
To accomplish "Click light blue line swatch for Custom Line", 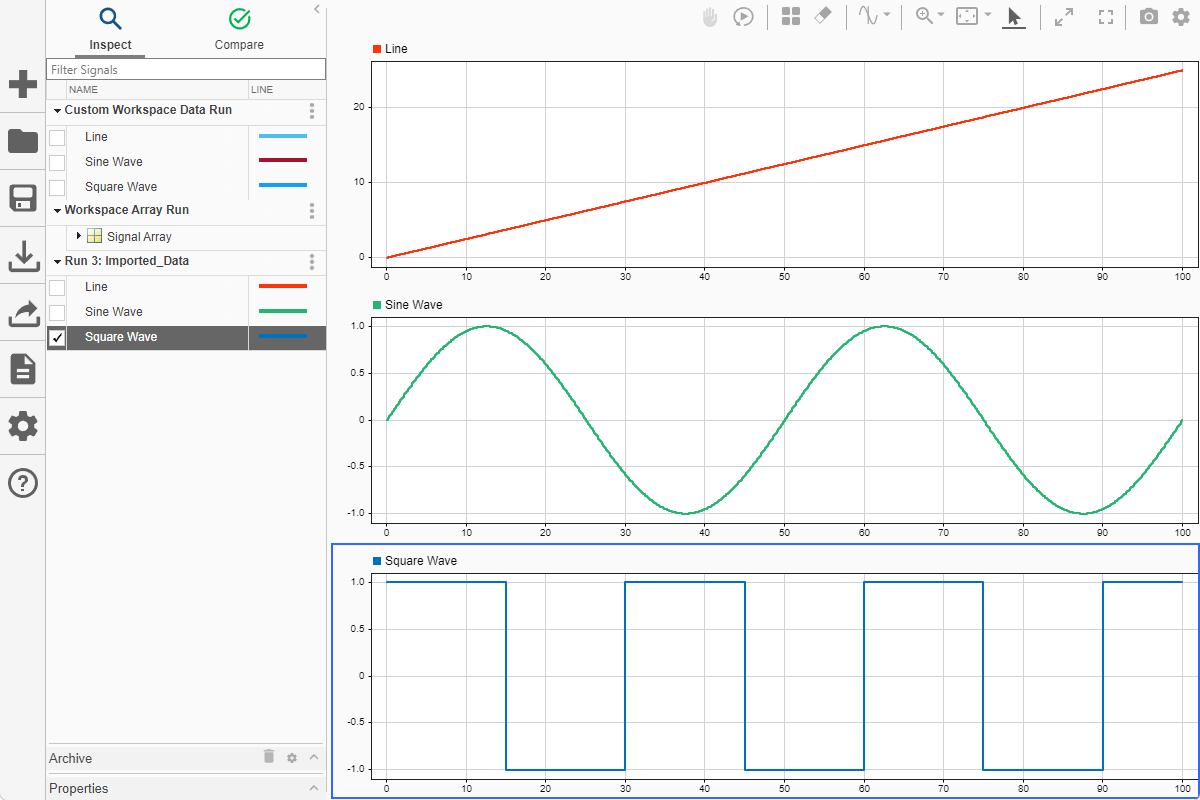I will 283,136.
